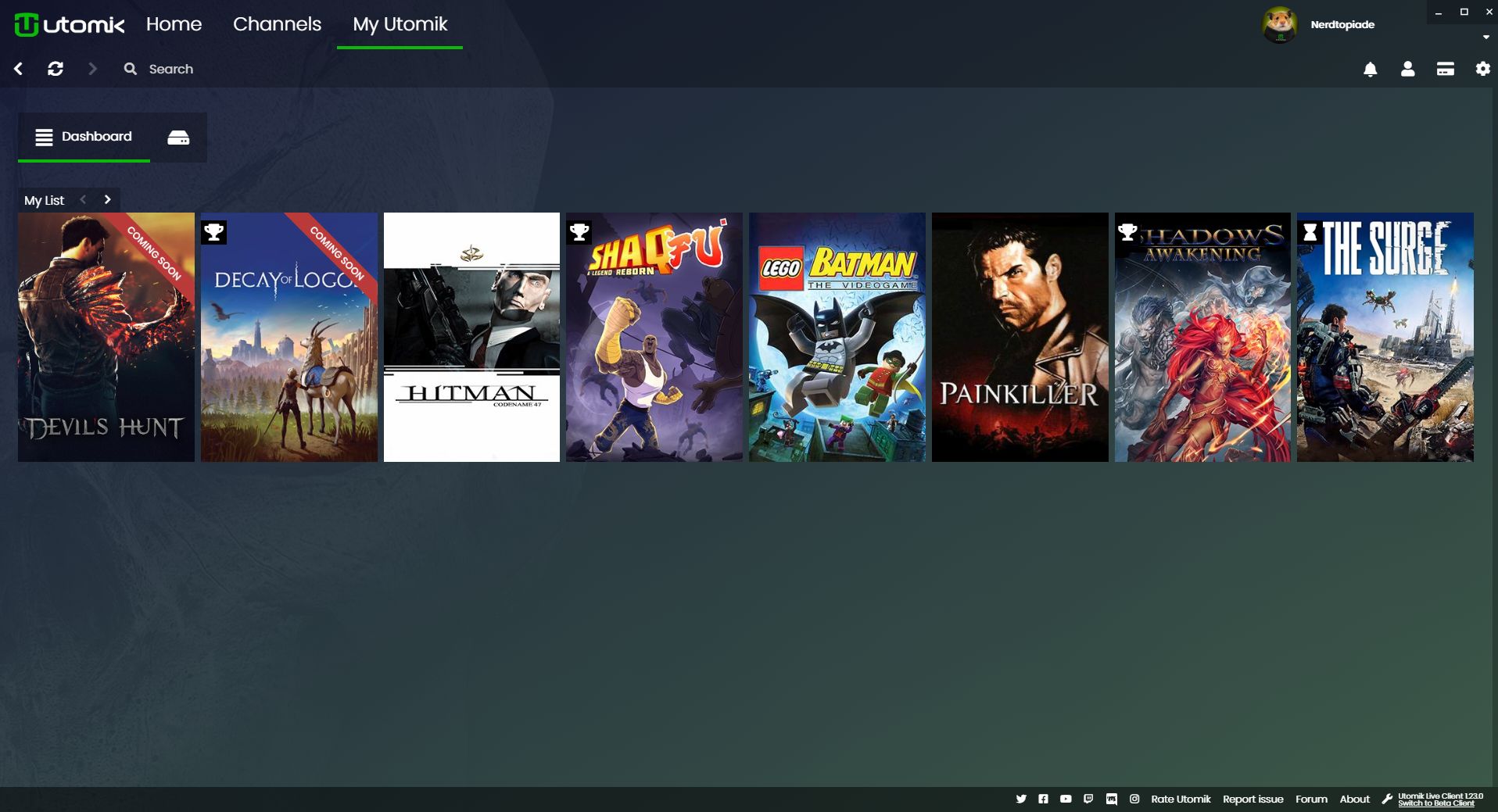Open Shadows Awakening game tile

(1202, 337)
